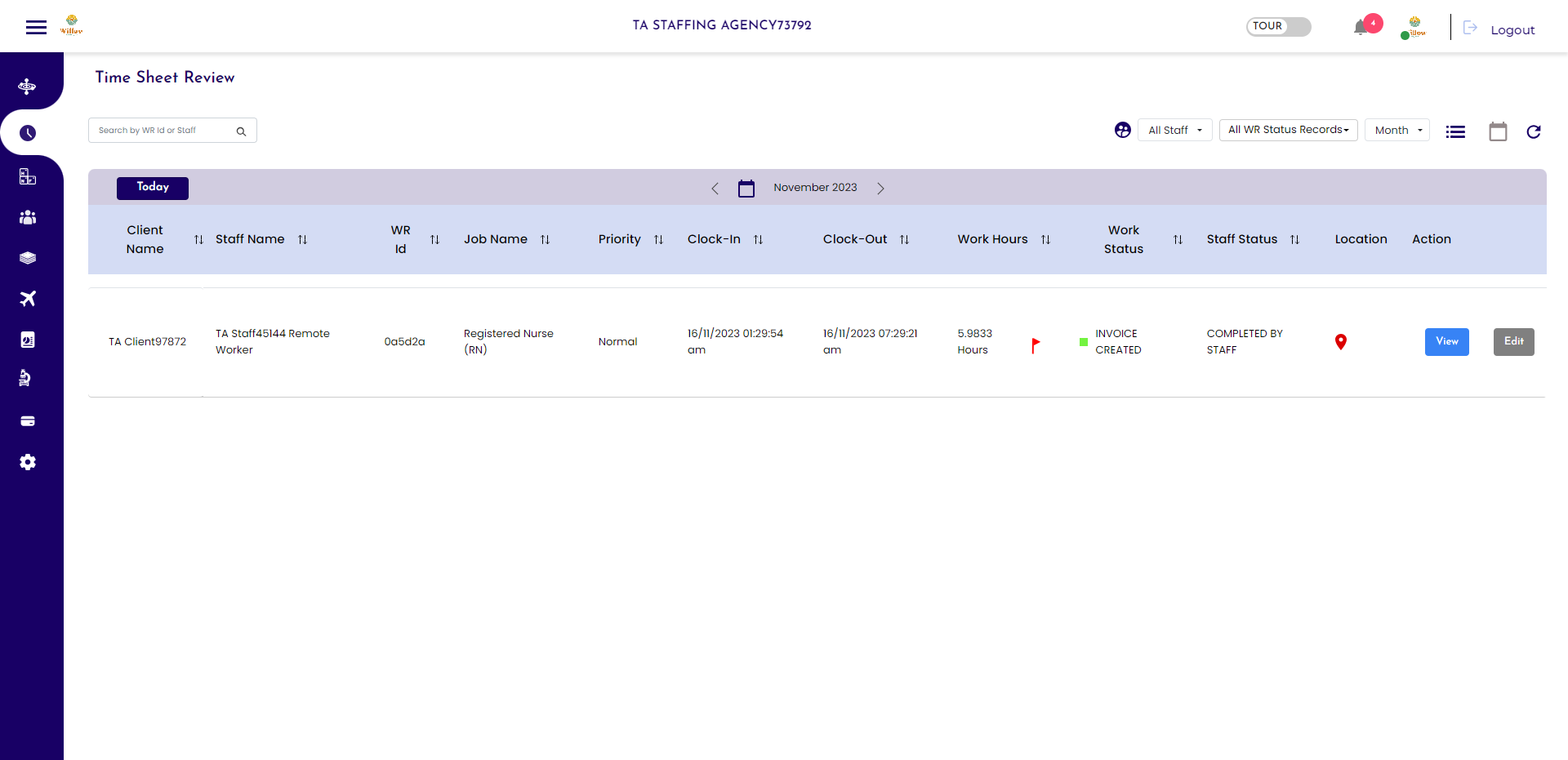Click the refresh icon above the timesheet table
The width and height of the screenshot is (1568, 760).
(x=1535, y=131)
